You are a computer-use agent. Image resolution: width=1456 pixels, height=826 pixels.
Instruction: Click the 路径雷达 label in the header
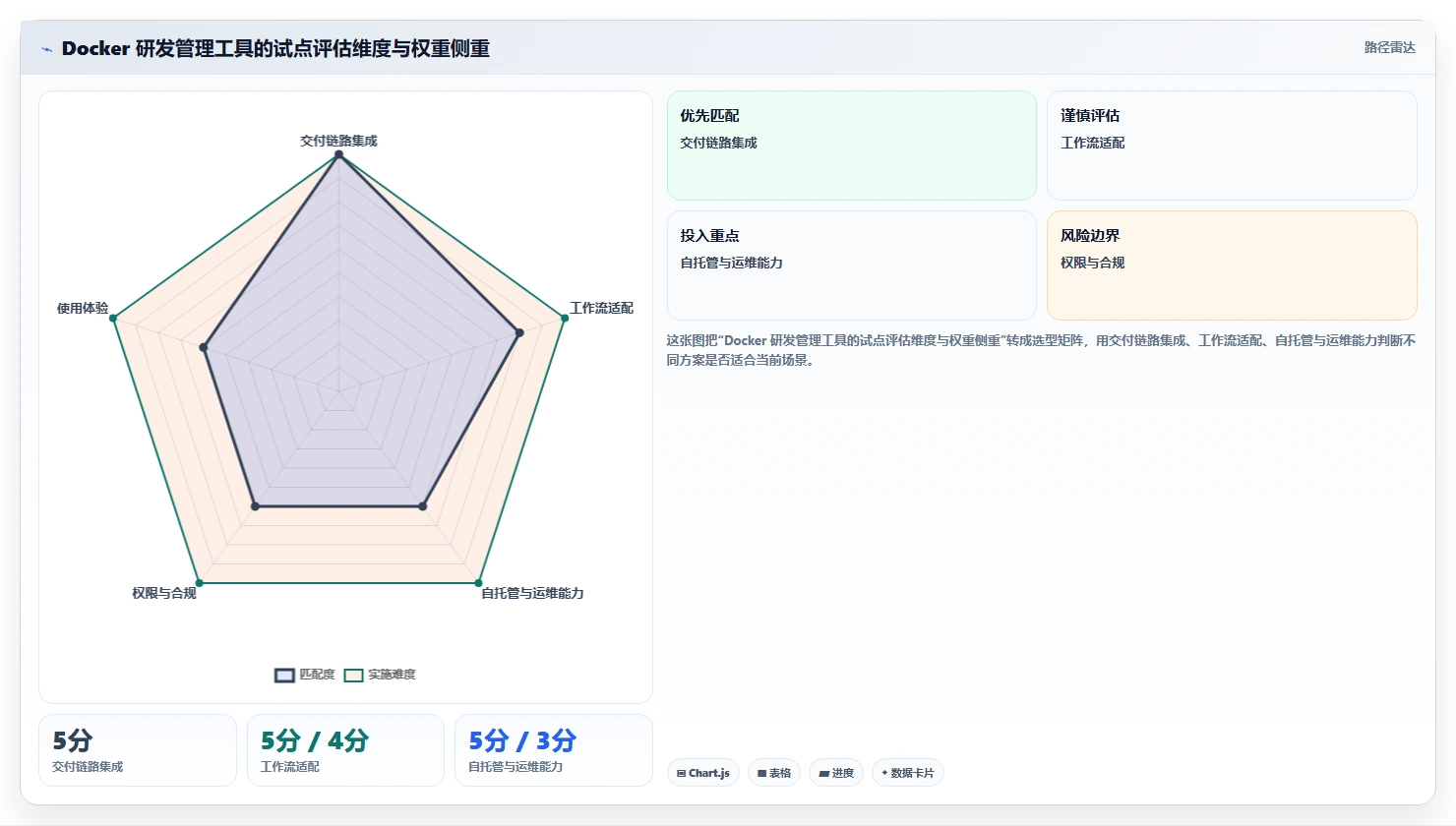point(1389,47)
